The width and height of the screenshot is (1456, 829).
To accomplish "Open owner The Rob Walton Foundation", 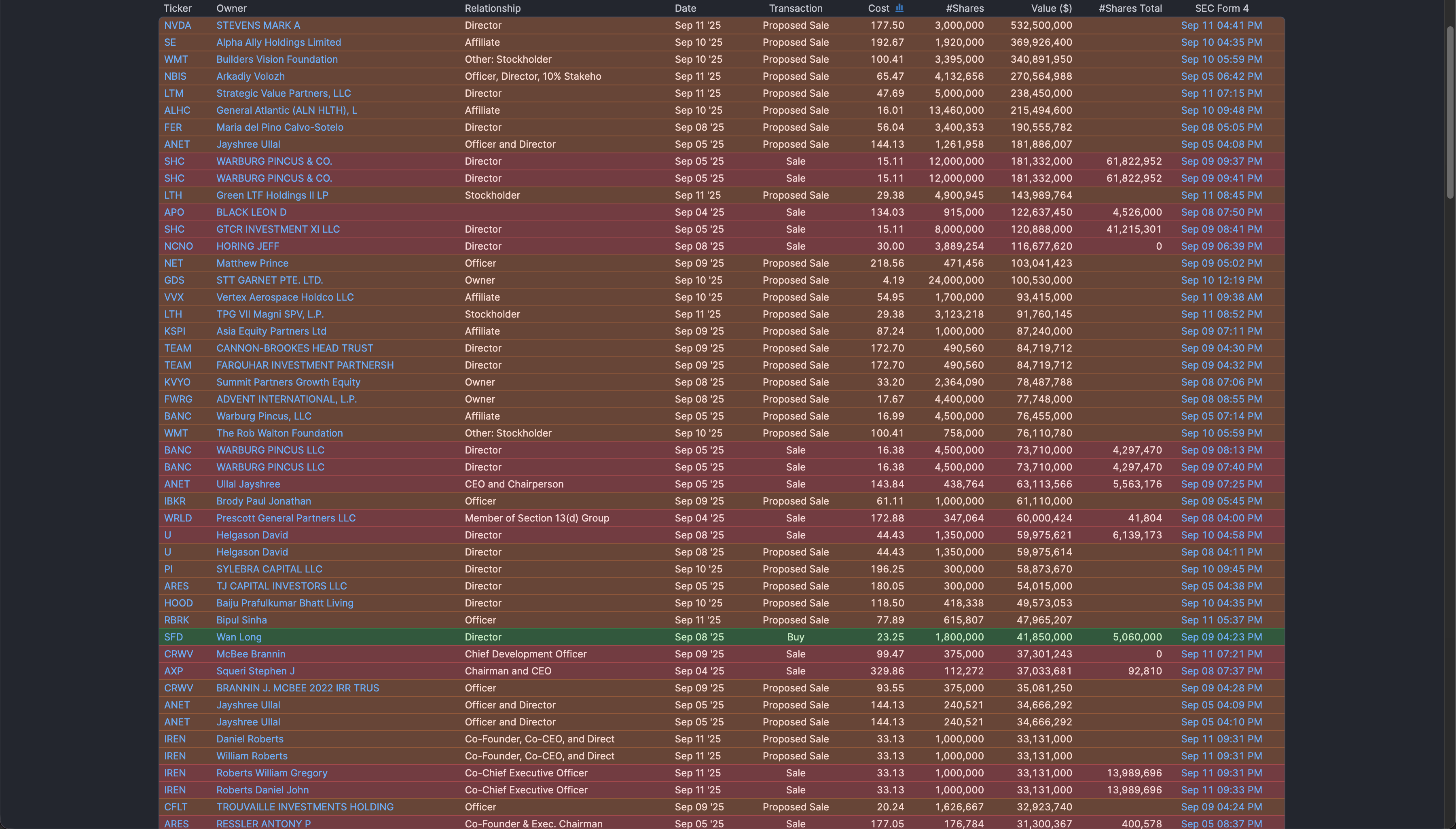I will 279,433.
